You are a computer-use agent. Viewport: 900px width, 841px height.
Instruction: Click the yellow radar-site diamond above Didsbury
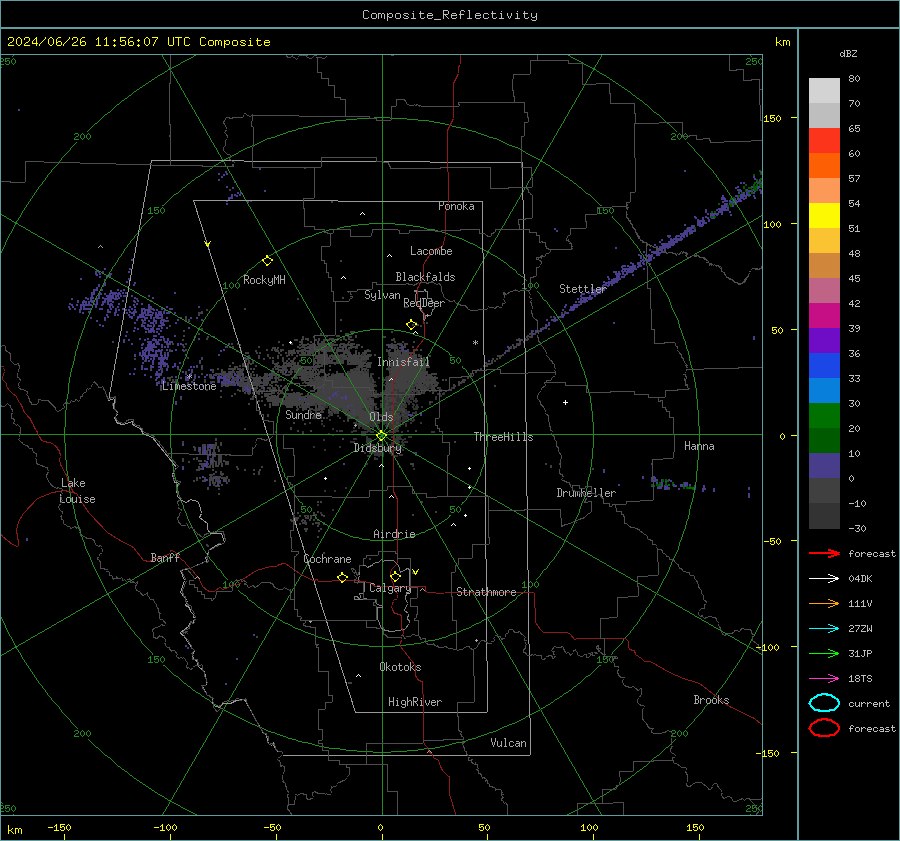point(382,436)
